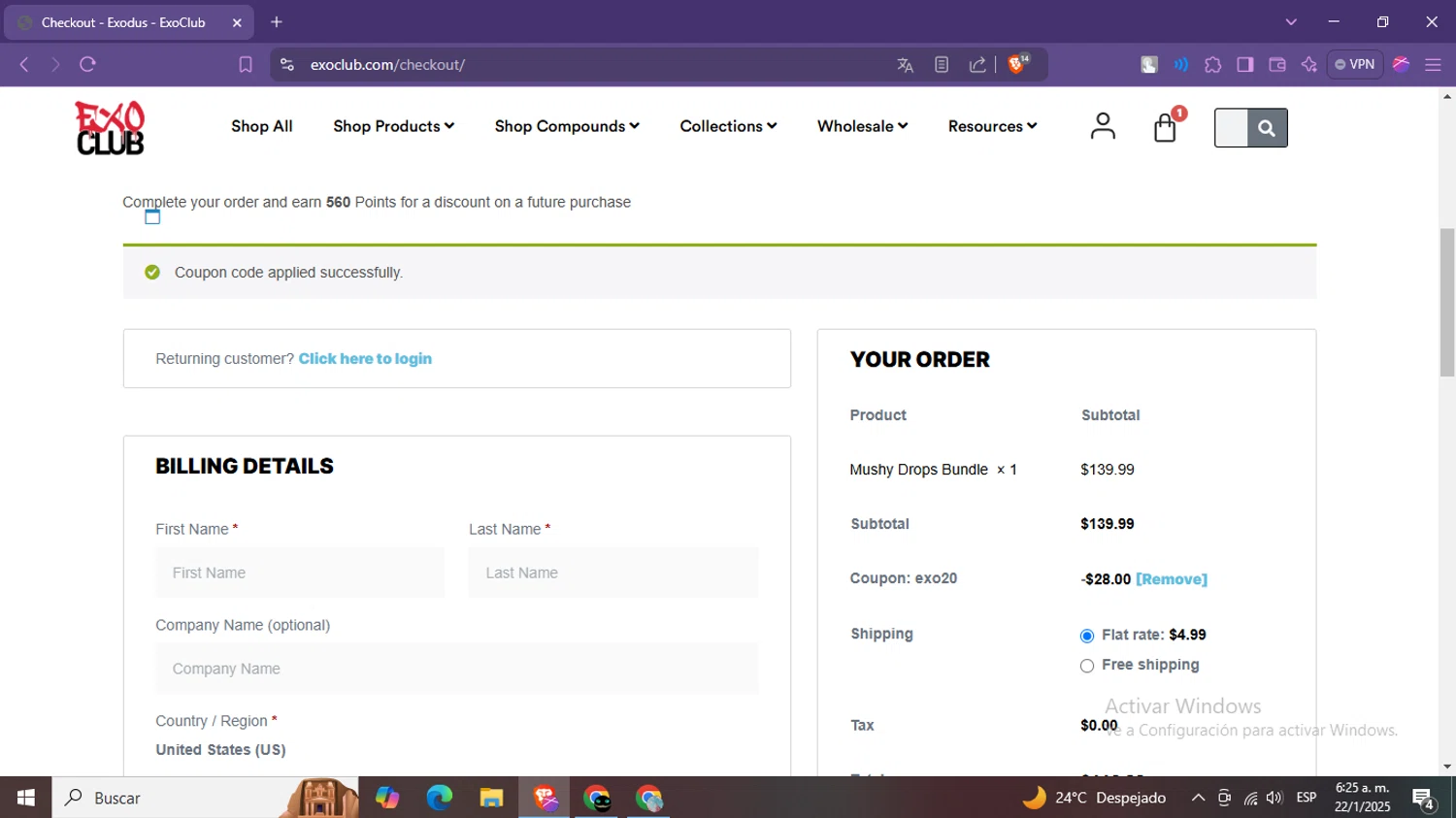
Task: Open the weather widget 24°C Despejado
Action: click(x=1094, y=798)
